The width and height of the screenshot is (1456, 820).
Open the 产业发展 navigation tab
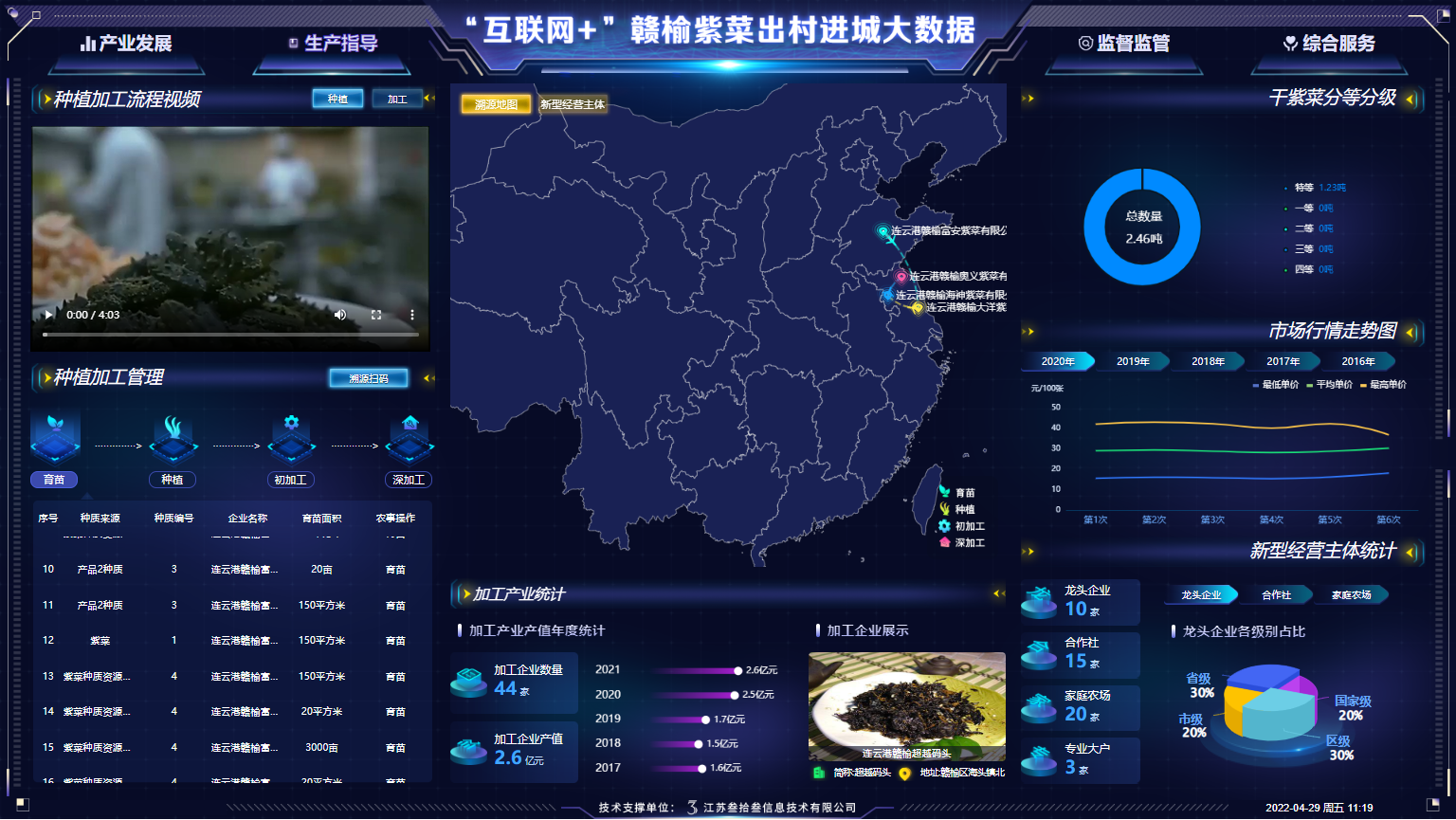[126, 44]
